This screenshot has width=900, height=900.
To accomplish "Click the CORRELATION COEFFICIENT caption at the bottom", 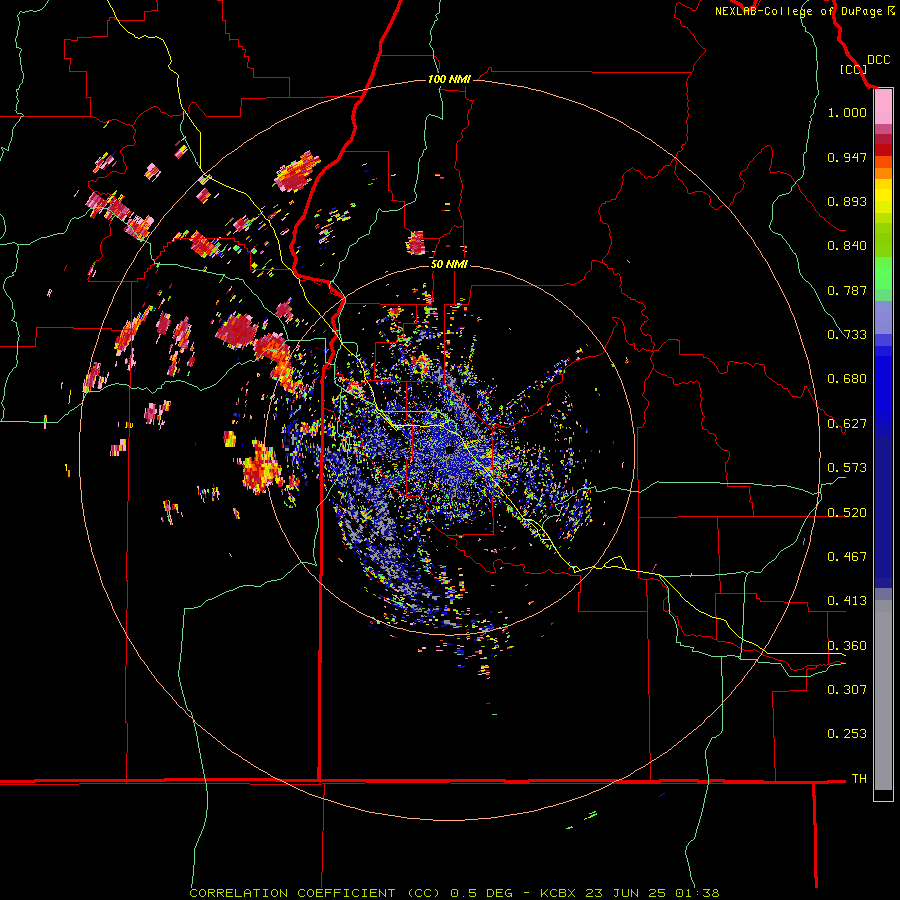I will click(x=454, y=893).
